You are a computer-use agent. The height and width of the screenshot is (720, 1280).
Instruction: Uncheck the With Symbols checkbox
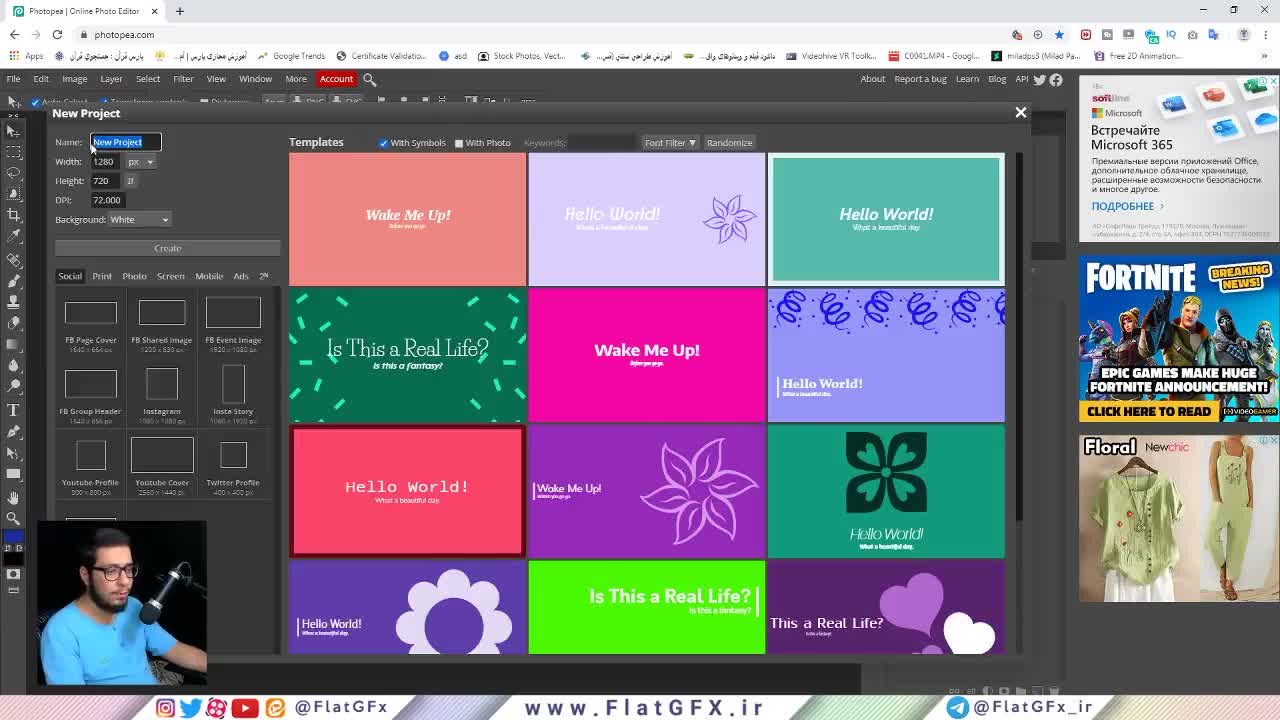click(383, 143)
